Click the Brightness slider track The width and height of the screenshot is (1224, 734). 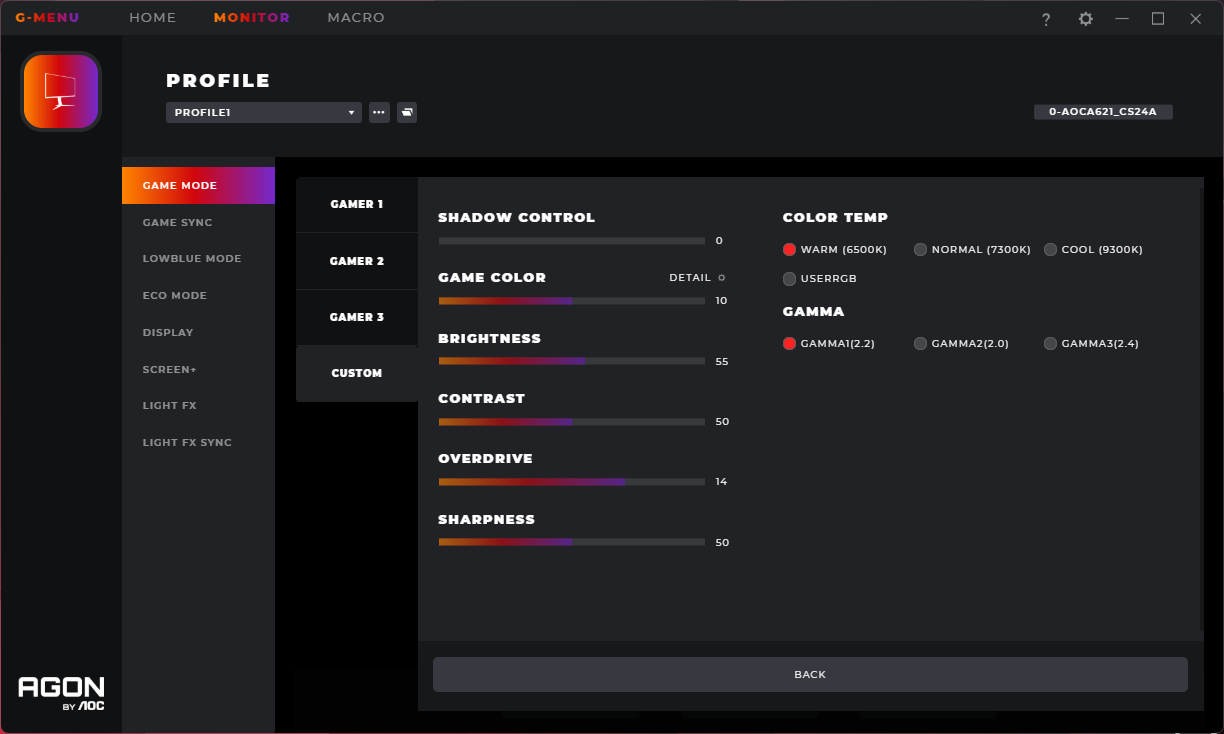[x=571, y=361]
